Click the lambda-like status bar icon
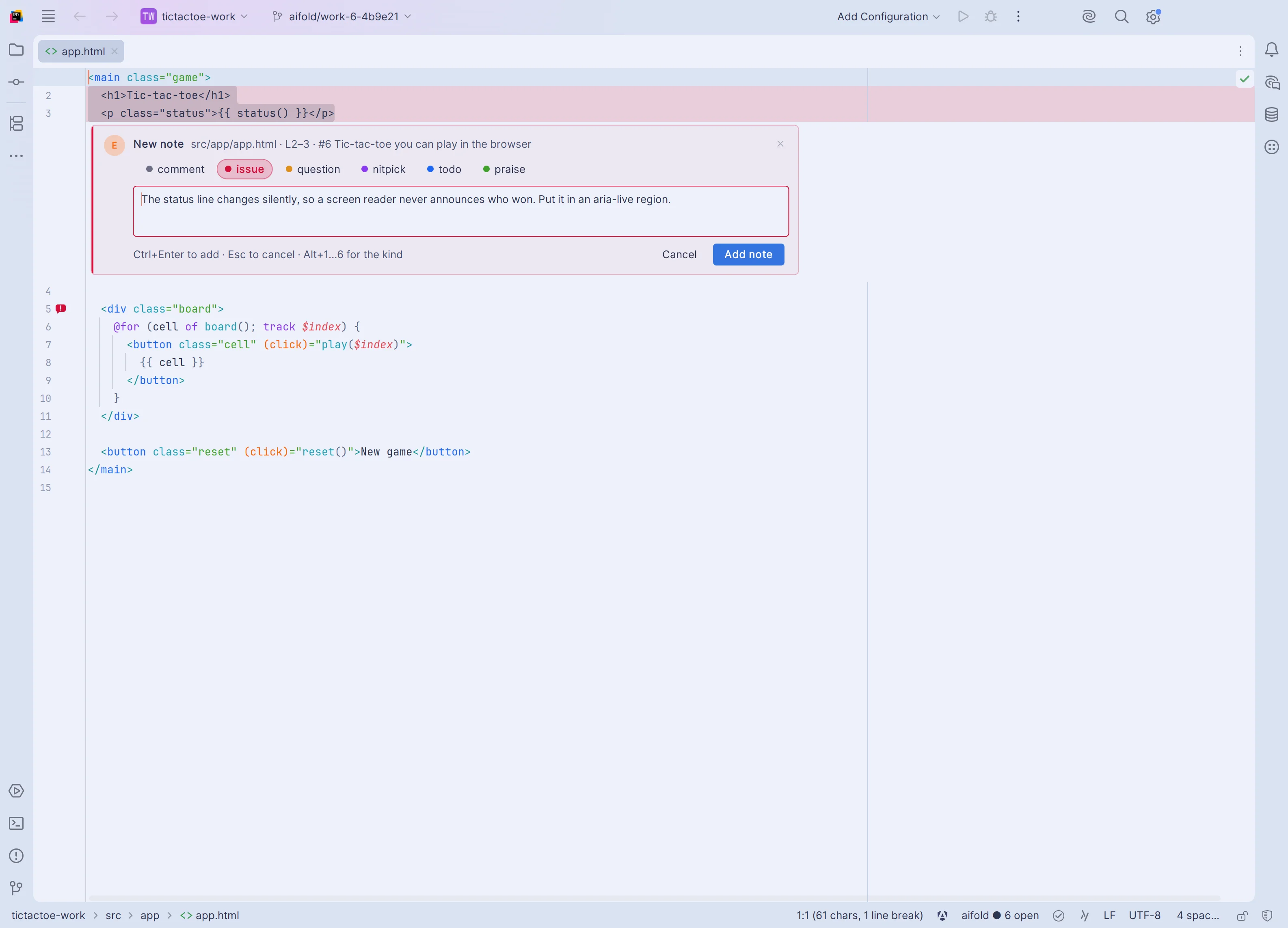The image size is (1288, 928). [x=1084, y=915]
